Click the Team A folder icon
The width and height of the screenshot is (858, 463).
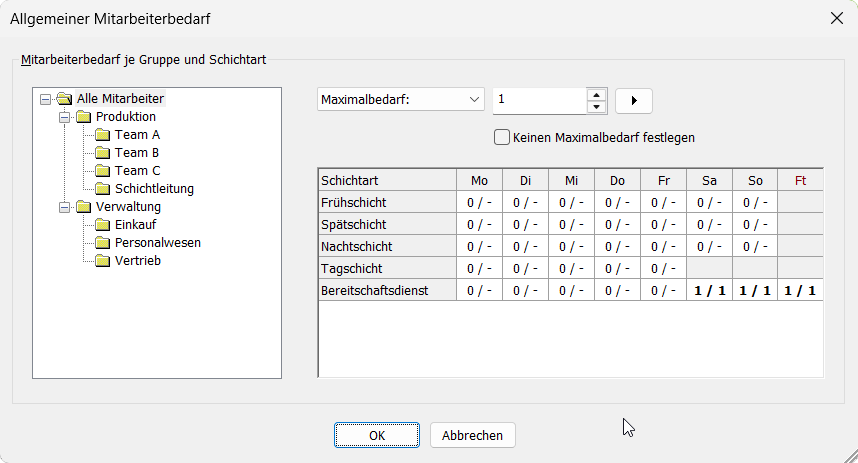pos(102,135)
